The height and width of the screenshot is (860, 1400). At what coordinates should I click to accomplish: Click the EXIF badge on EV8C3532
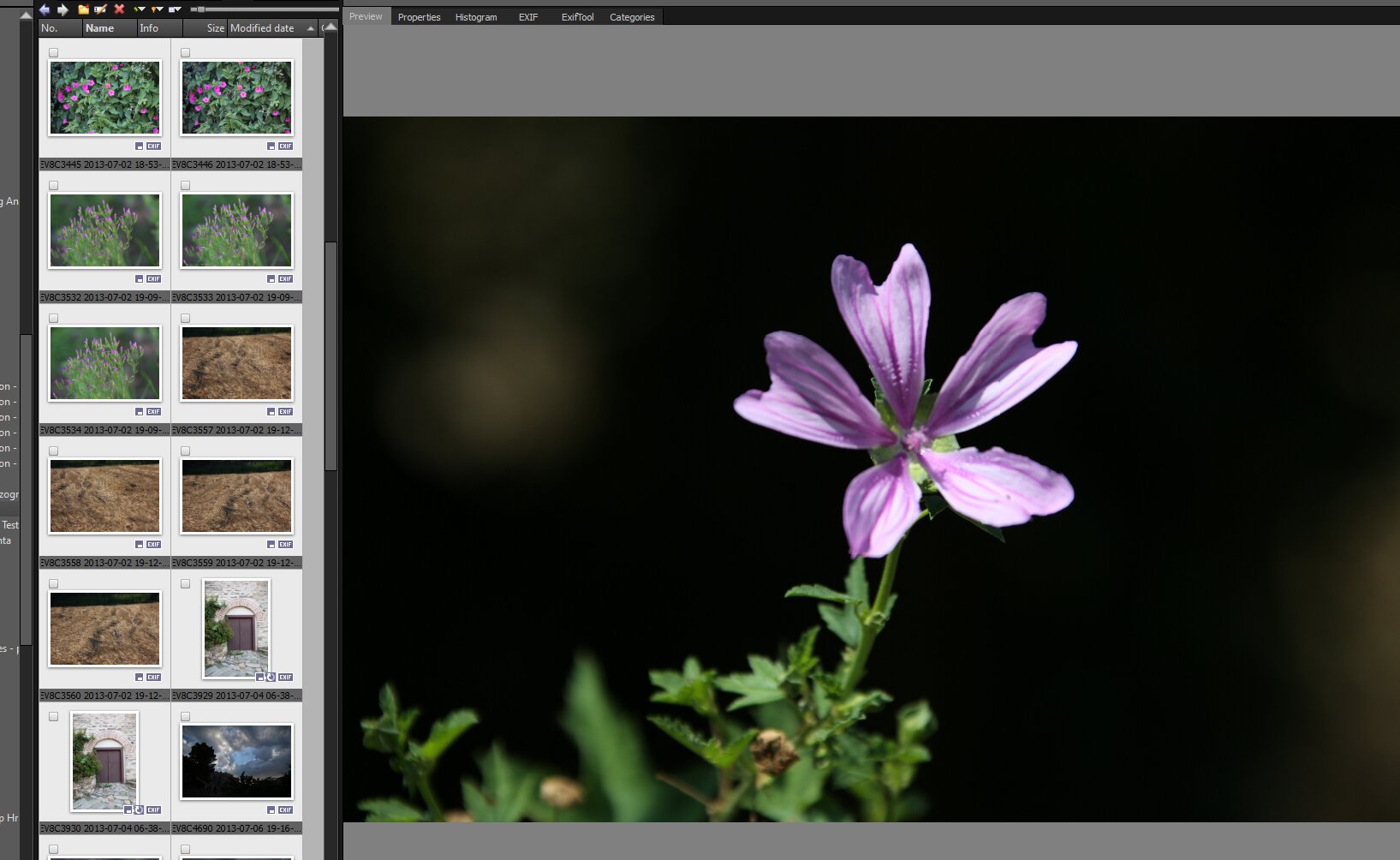click(x=153, y=279)
